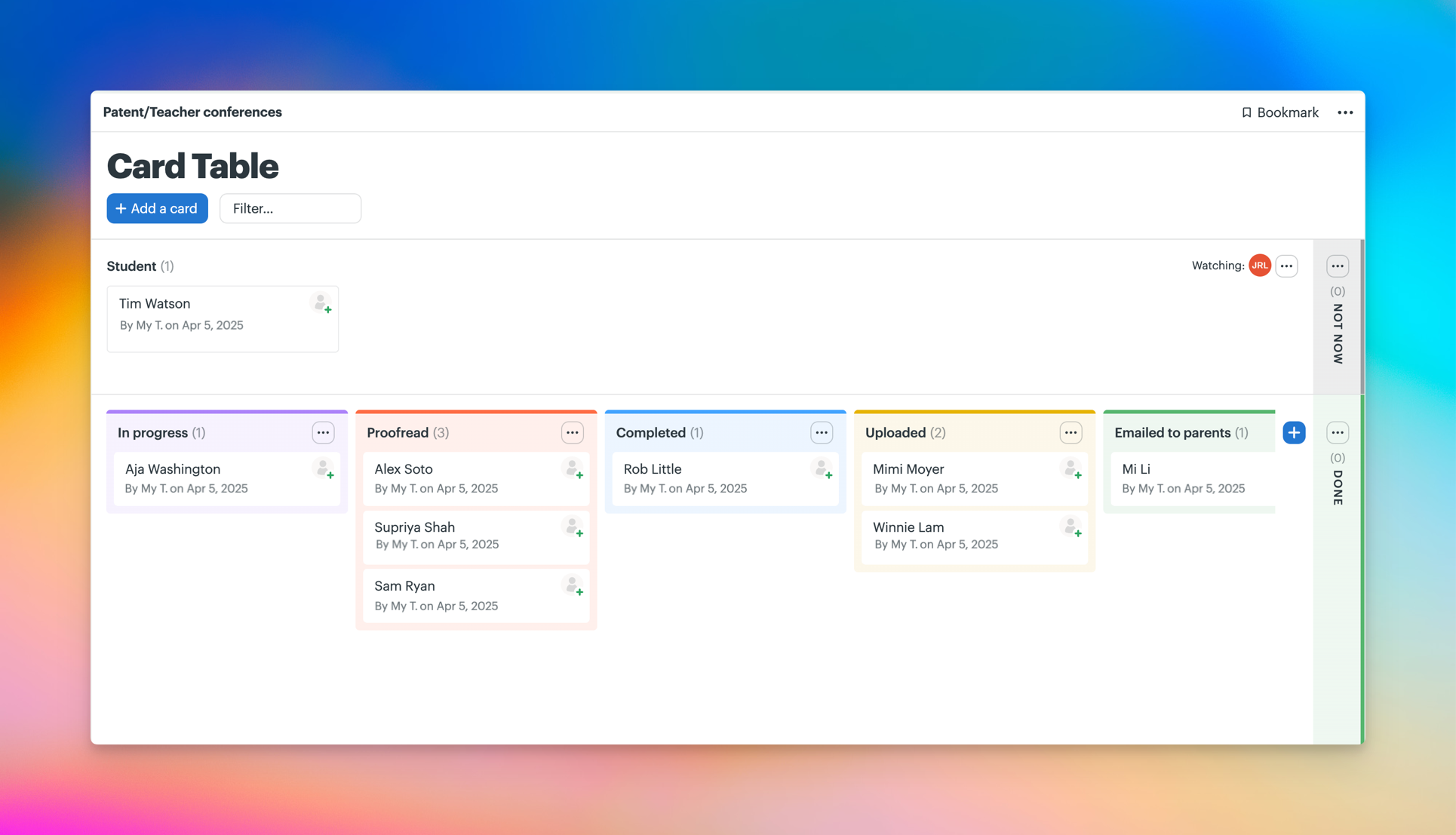Assign someone to Rob Little card

coord(822,469)
